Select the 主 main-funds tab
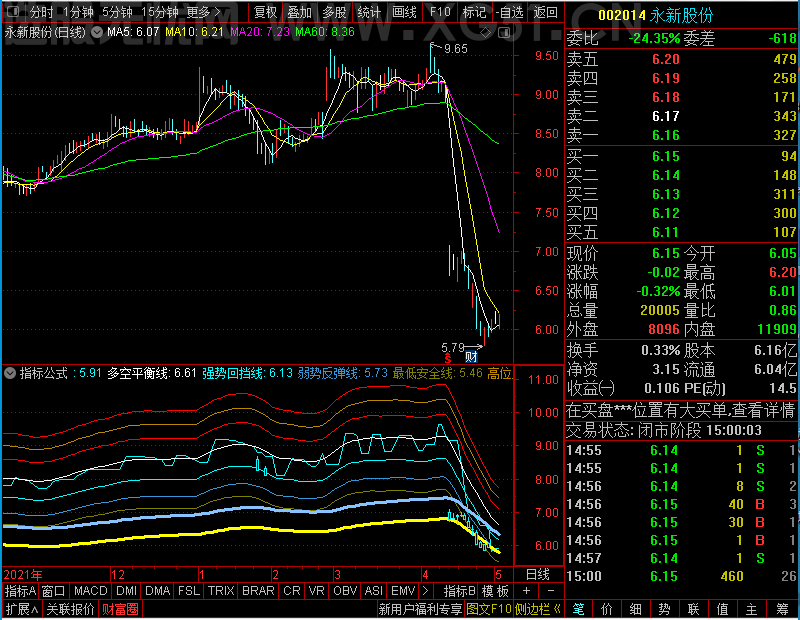 [x=752, y=609]
